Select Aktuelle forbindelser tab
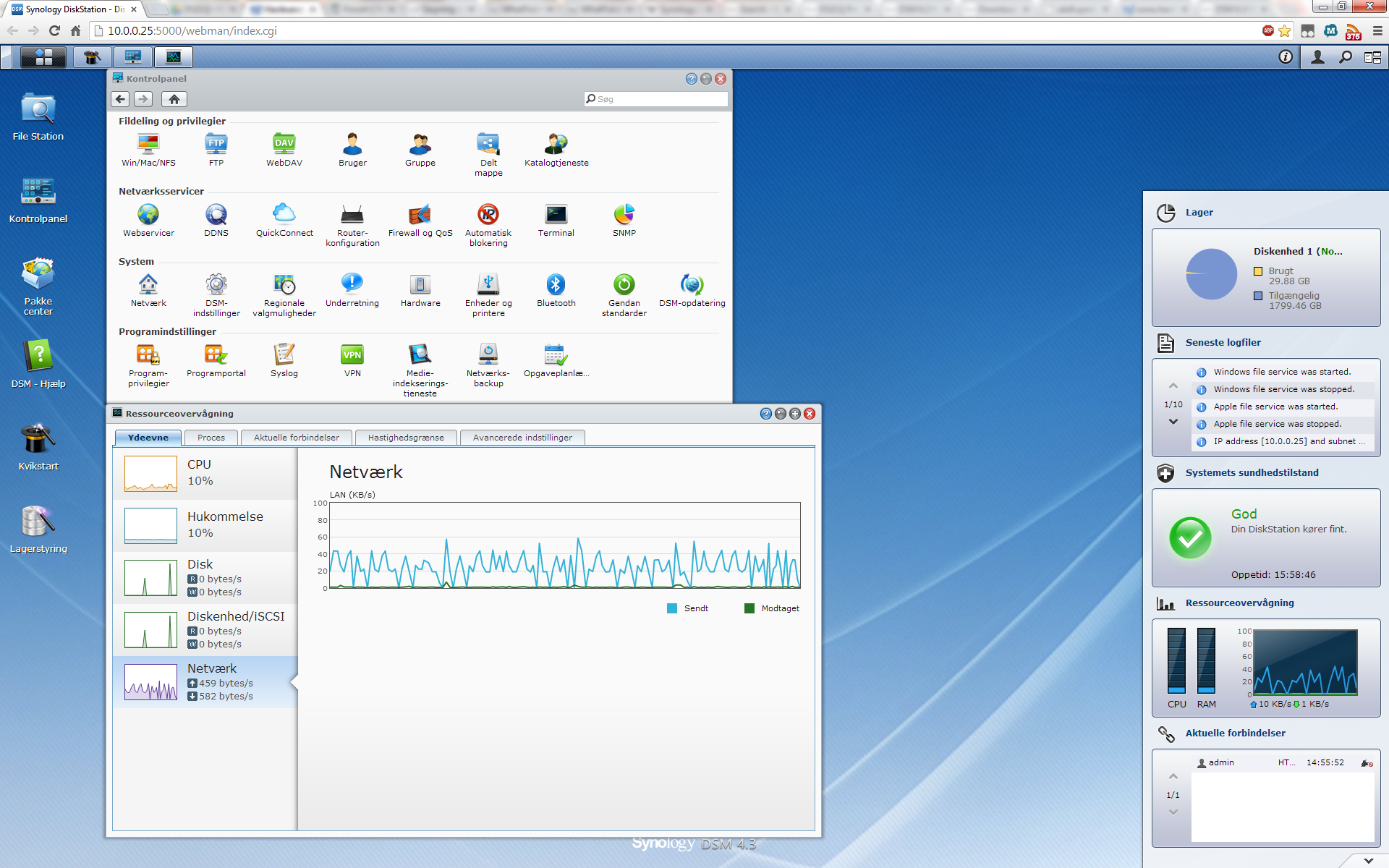This screenshot has height=868, width=1389. point(297,438)
